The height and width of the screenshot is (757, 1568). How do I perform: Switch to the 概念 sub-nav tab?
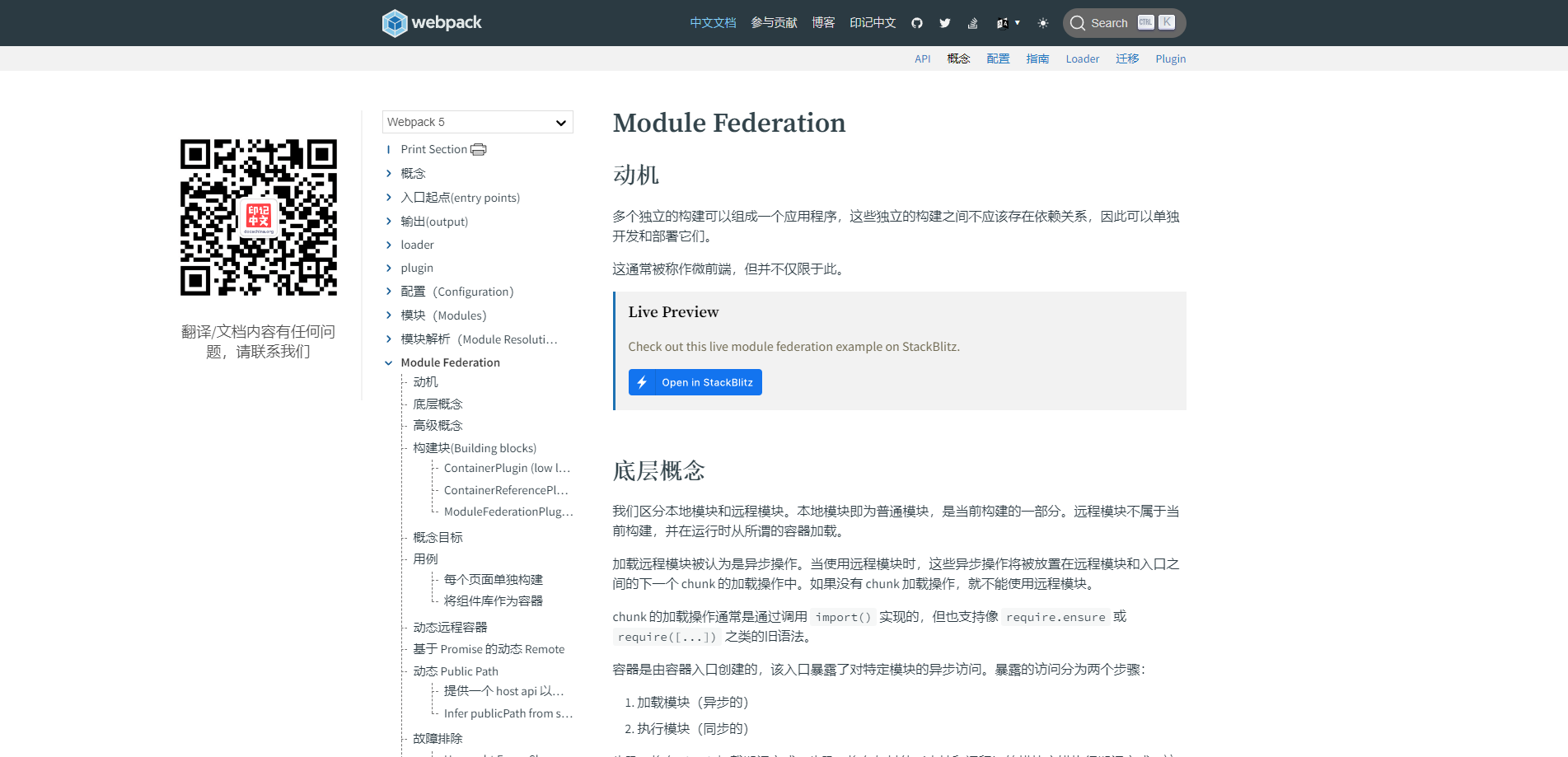(958, 58)
